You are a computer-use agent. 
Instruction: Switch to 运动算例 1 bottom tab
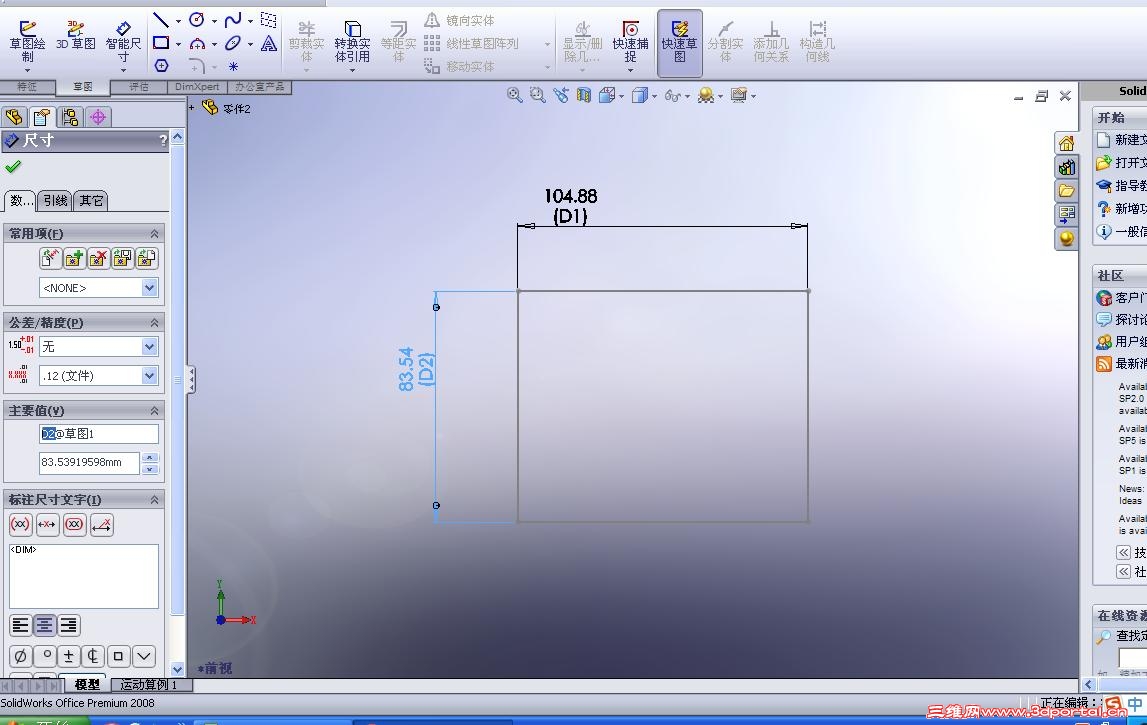click(149, 685)
